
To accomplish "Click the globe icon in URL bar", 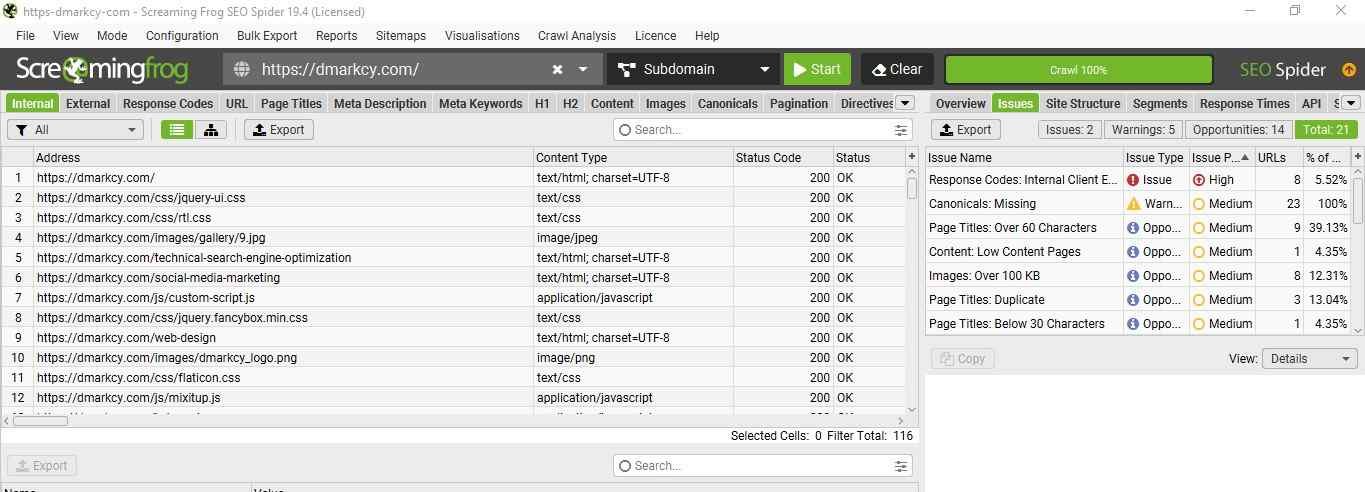I will click(241, 69).
